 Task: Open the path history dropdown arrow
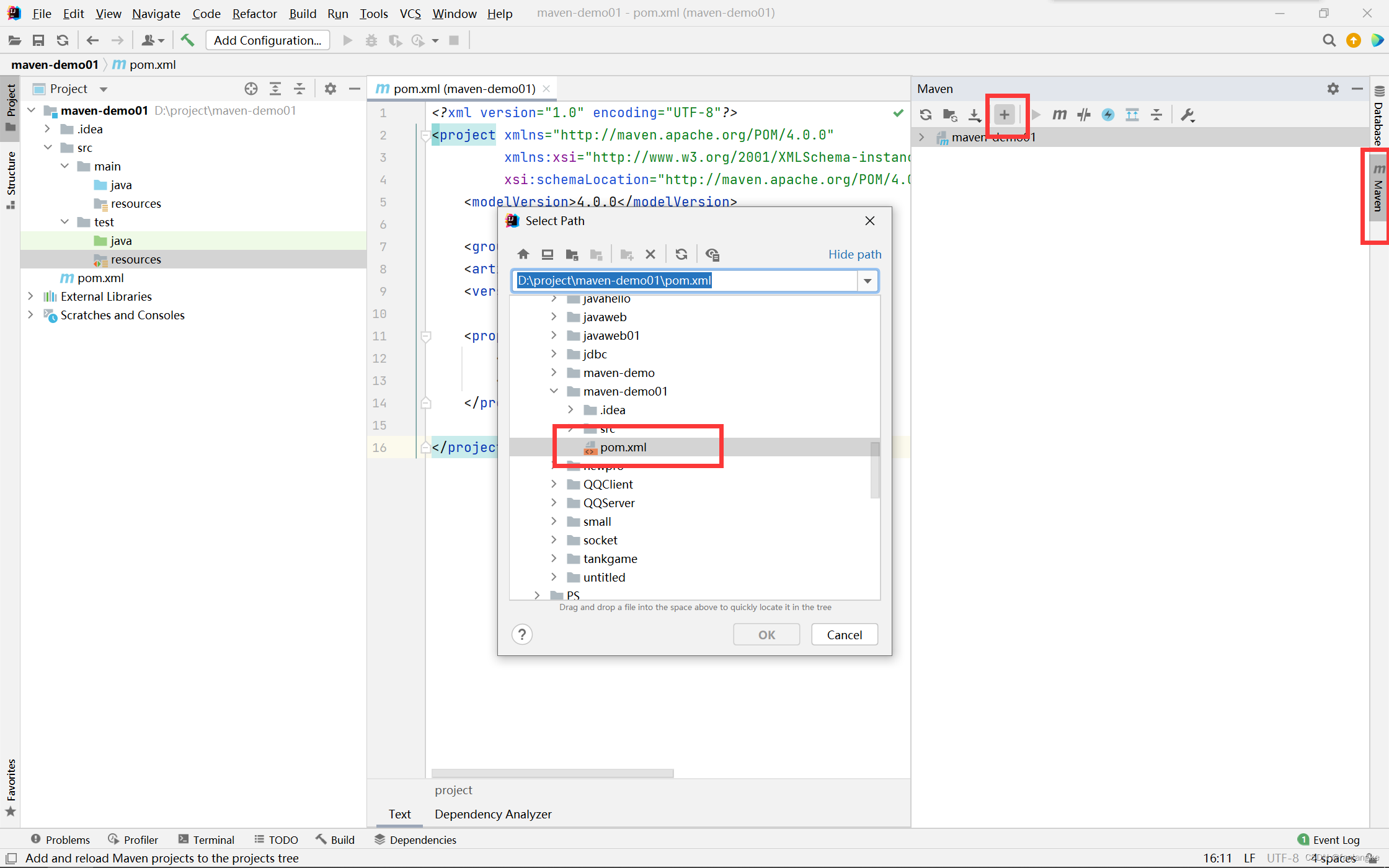(x=868, y=281)
